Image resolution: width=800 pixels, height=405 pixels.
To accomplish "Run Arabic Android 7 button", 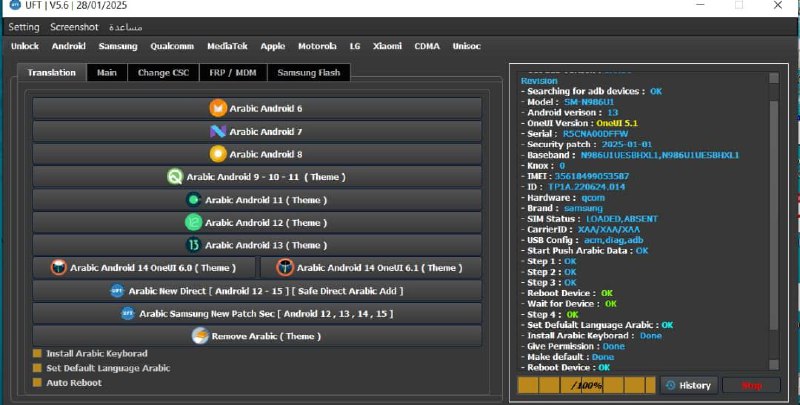I will pos(257,132).
